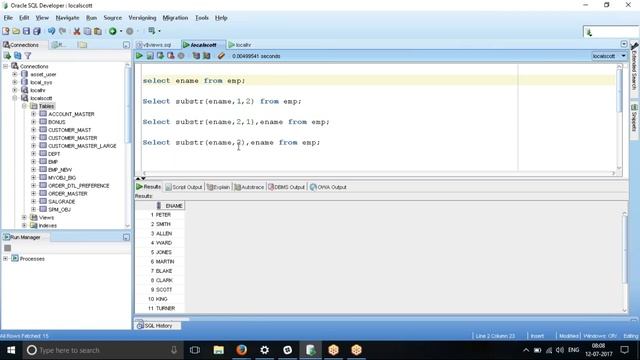The width and height of the screenshot is (640, 360).
Task: Switch to the DBMS Output tab
Action: (x=286, y=187)
